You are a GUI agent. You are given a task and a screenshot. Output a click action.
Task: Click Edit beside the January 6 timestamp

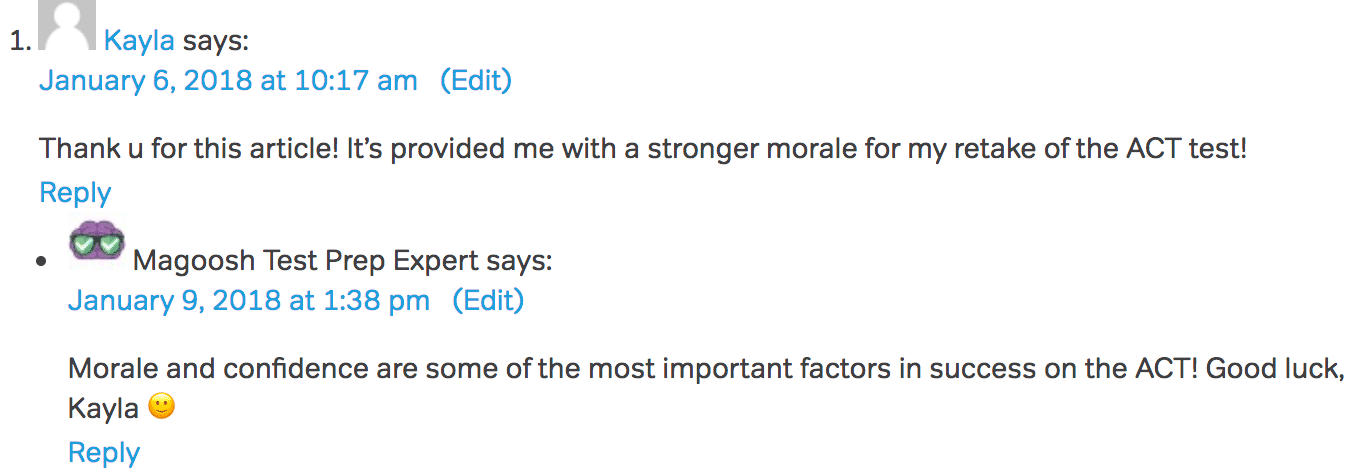476,80
